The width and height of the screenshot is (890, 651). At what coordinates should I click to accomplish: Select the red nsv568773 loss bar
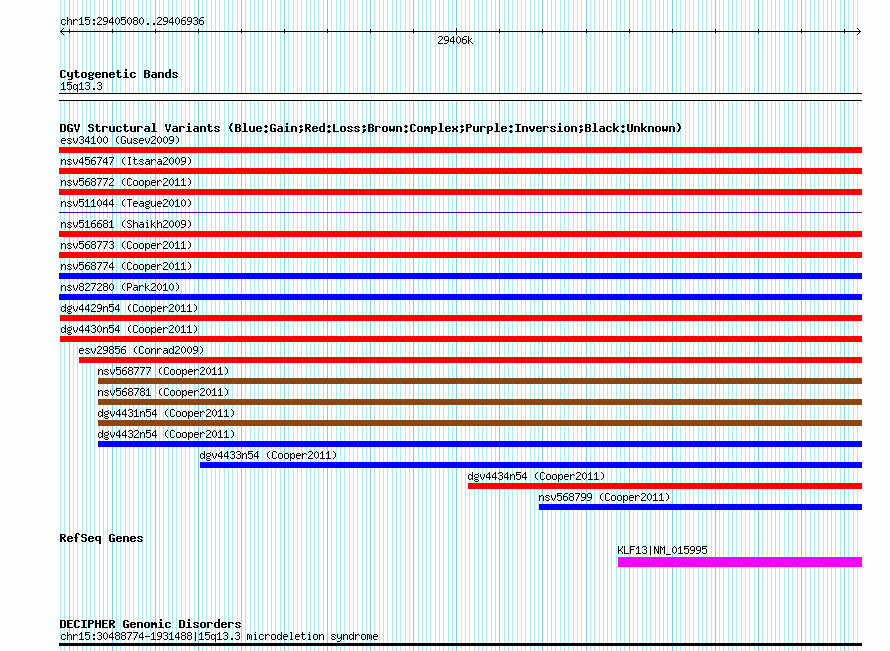point(460,255)
